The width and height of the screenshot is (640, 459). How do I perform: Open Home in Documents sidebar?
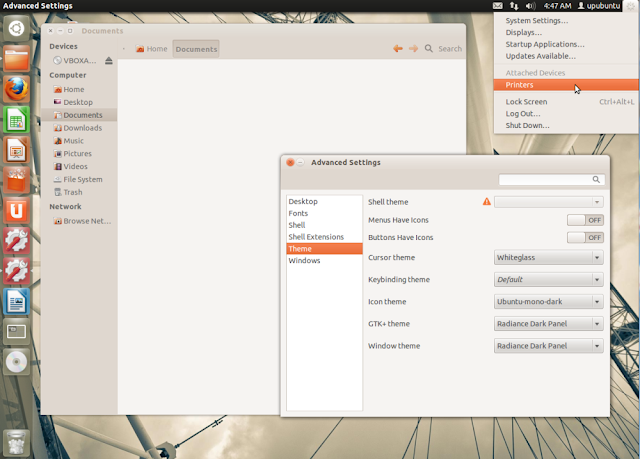[x=79, y=89]
